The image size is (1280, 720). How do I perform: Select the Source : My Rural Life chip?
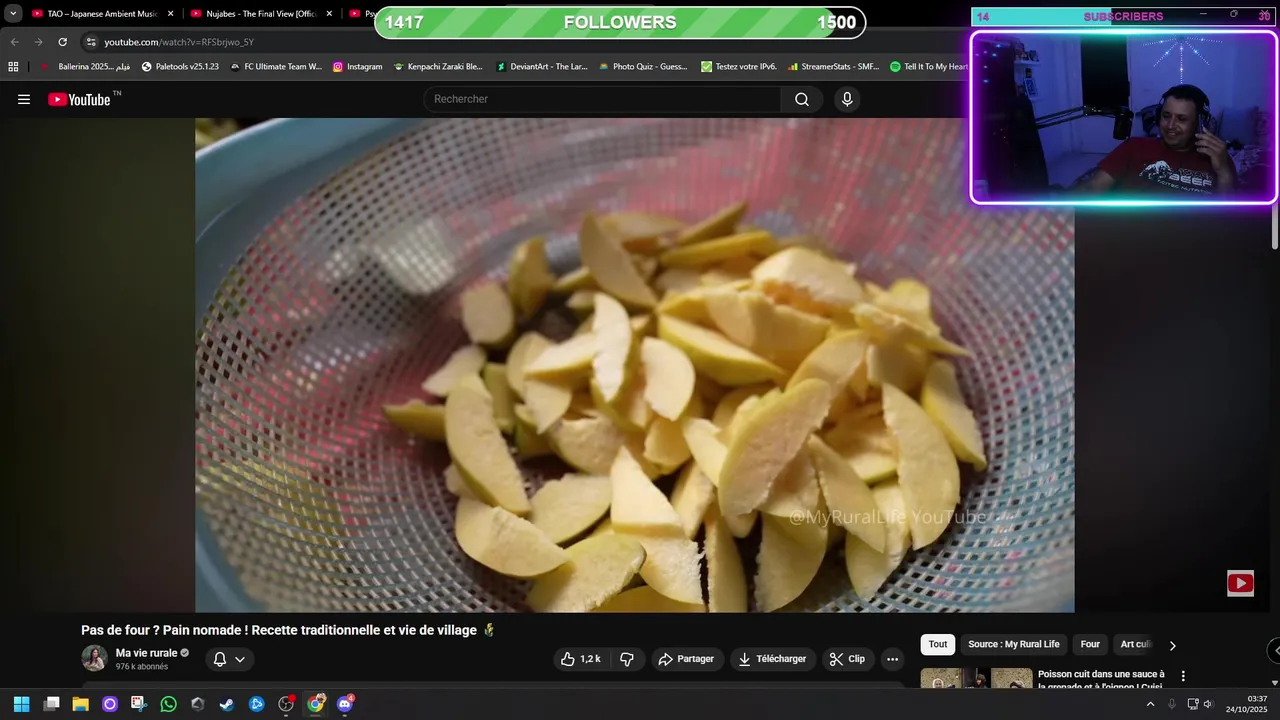[1013, 645]
